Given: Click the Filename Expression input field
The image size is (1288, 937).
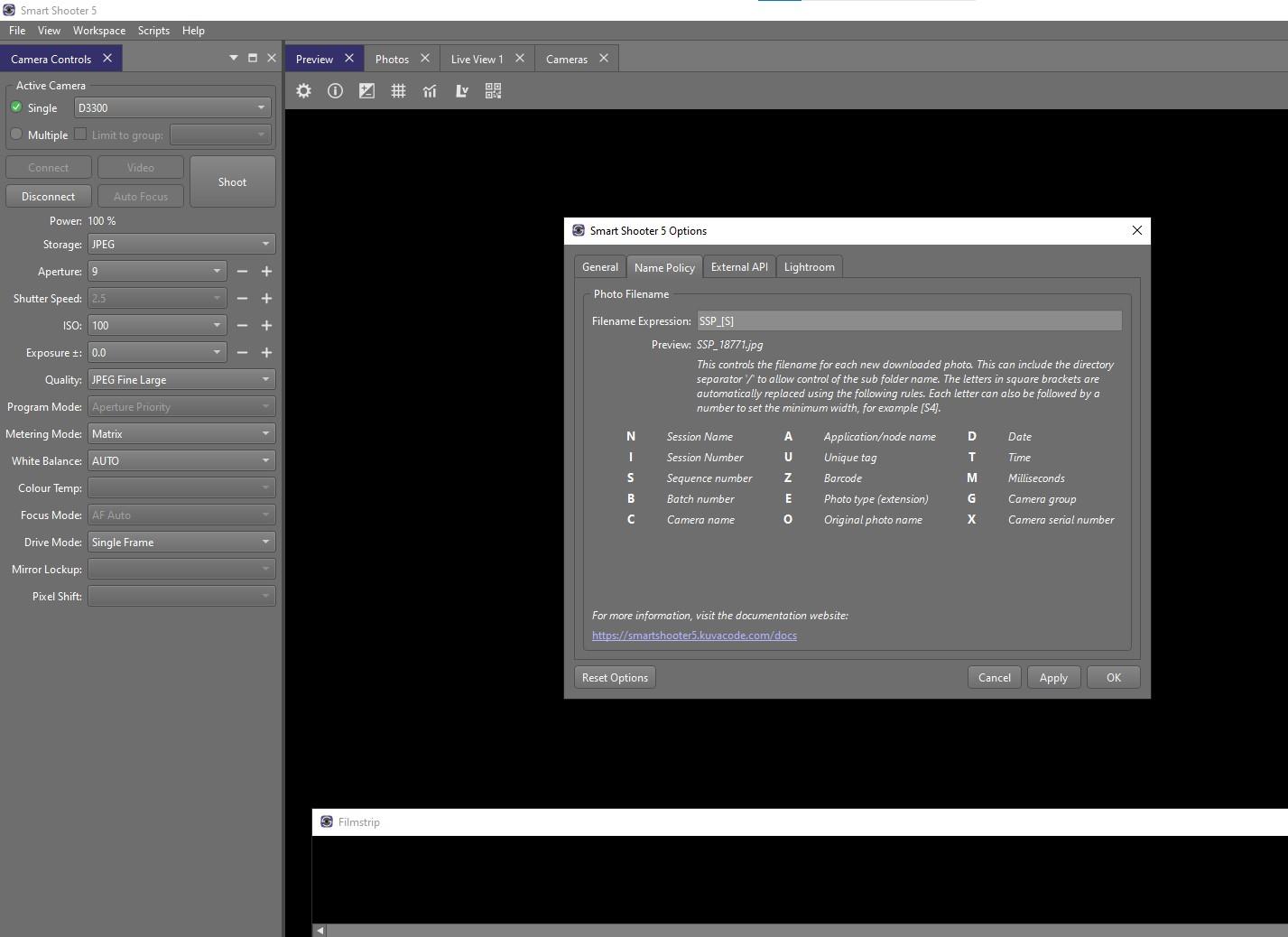Looking at the screenshot, I should 909,321.
